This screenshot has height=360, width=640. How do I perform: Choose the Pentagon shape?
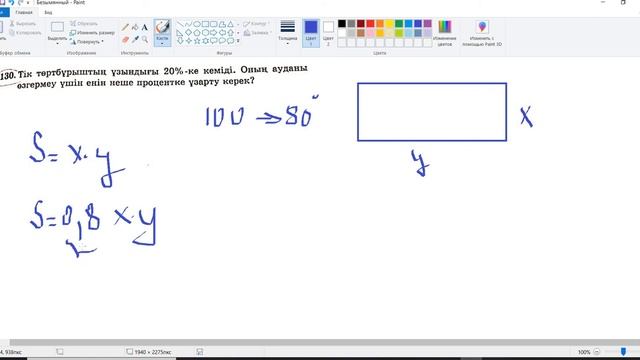click(x=197, y=33)
